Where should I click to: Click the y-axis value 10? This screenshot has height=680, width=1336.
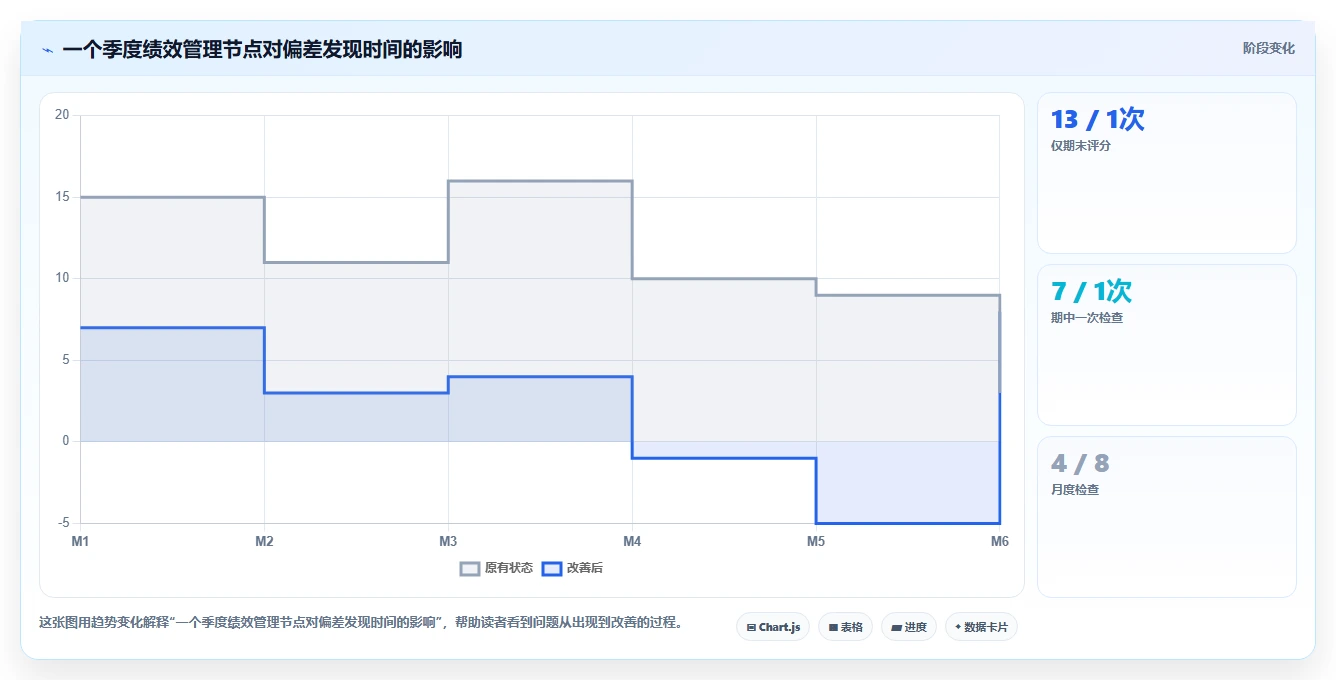(62, 278)
